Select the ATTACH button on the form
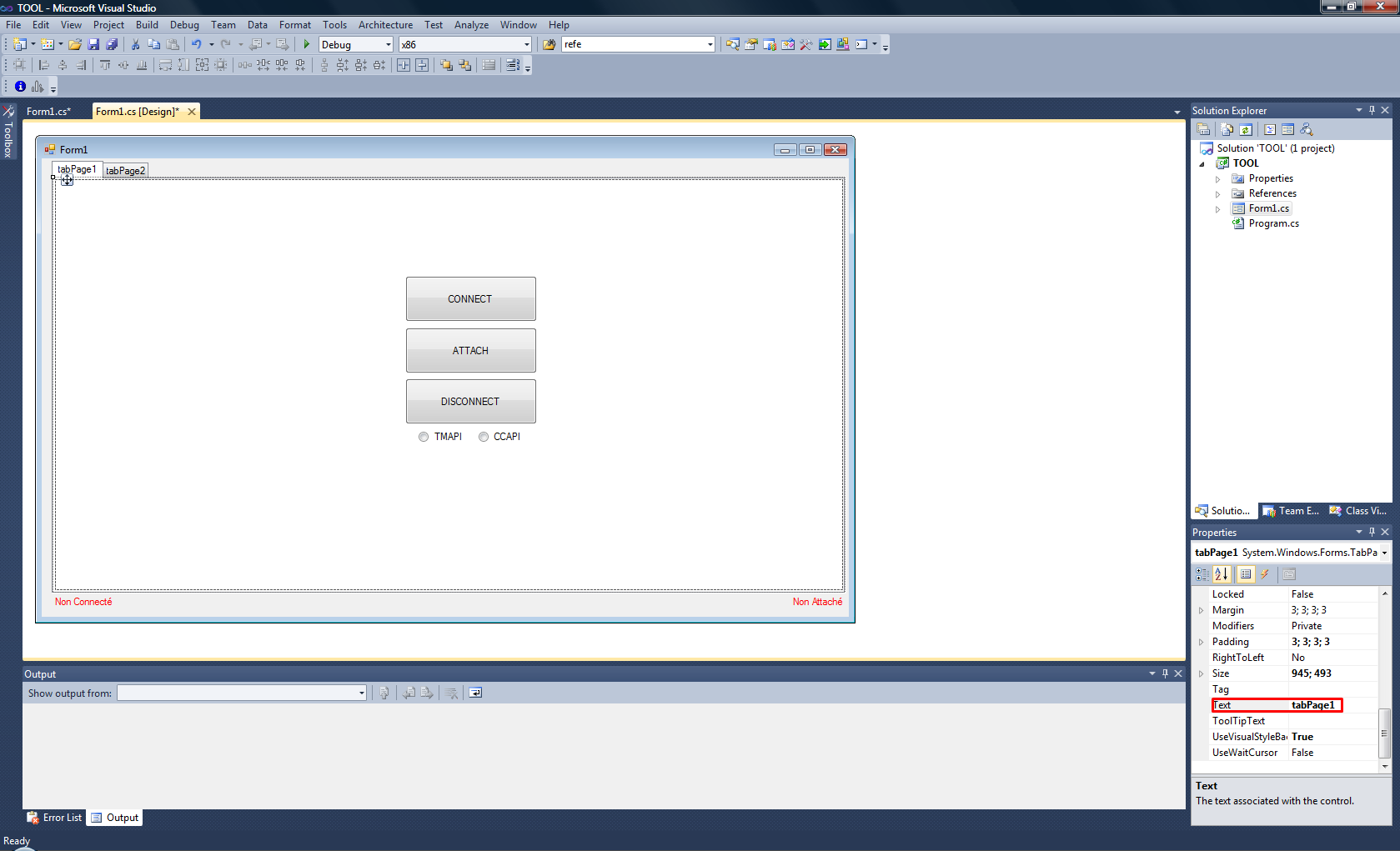The width and height of the screenshot is (1400, 851). (470, 350)
